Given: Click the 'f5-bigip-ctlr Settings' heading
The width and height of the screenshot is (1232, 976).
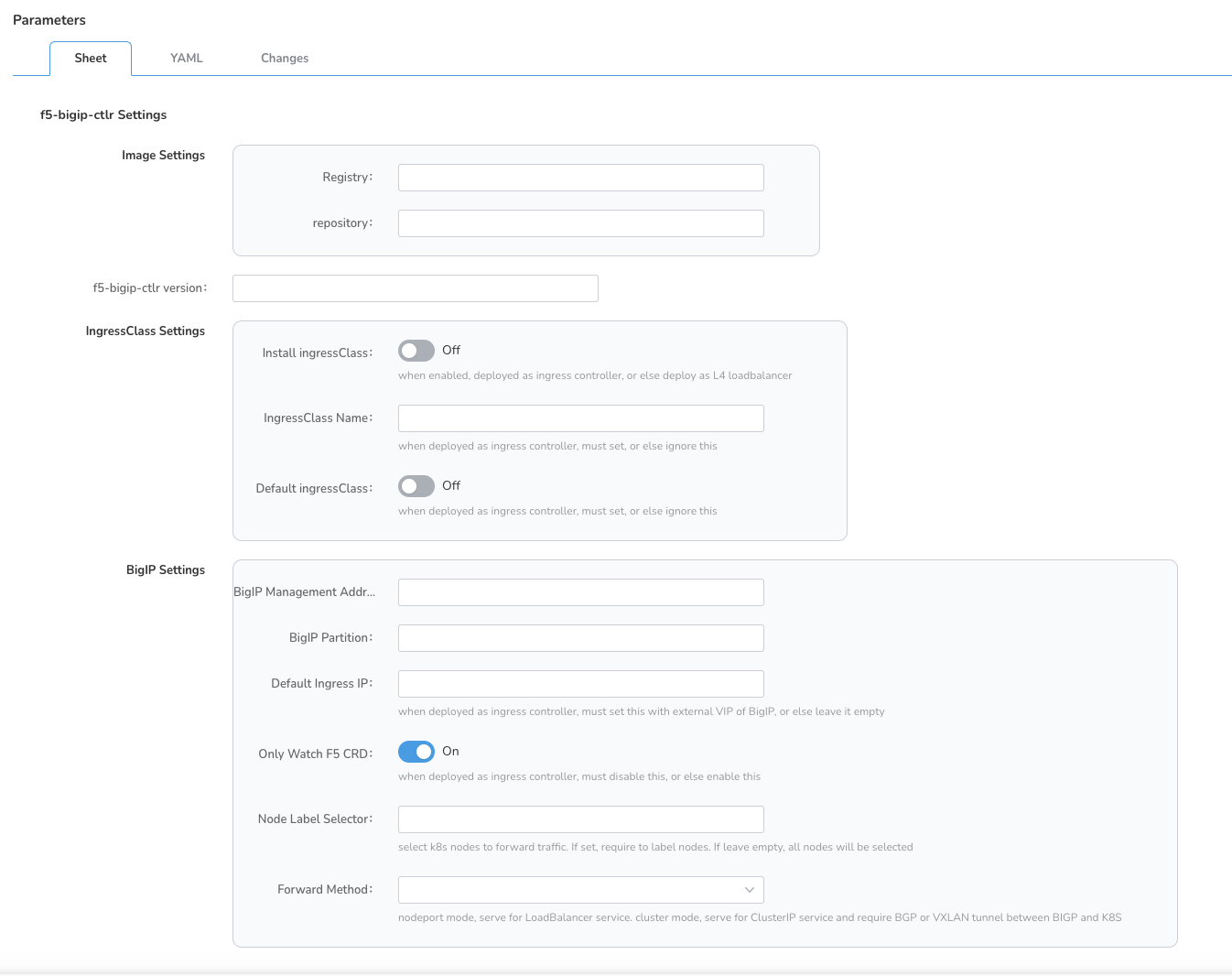Looking at the screenshot, I should click(x=103, y=115).
